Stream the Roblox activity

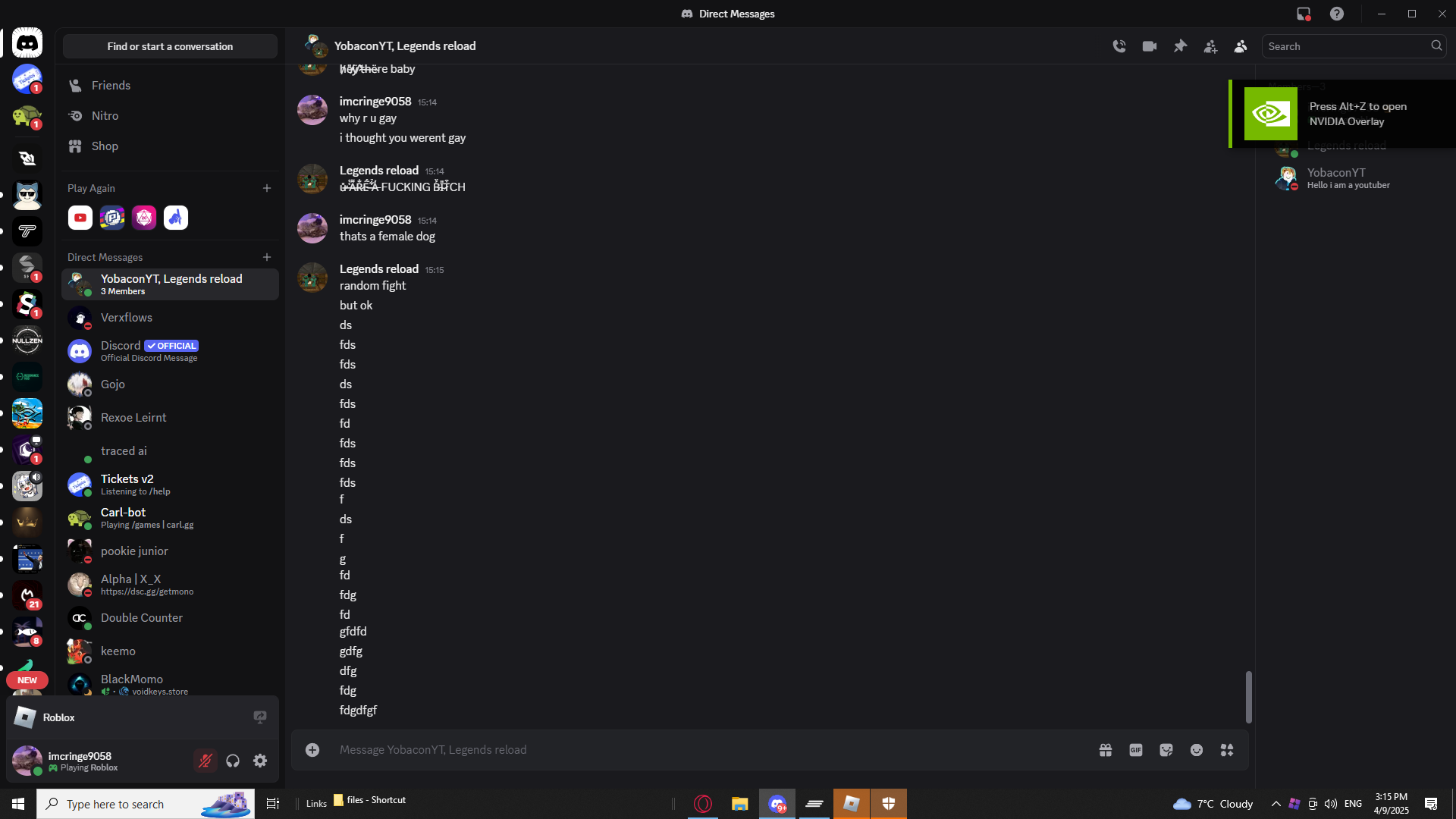[260, 717]
